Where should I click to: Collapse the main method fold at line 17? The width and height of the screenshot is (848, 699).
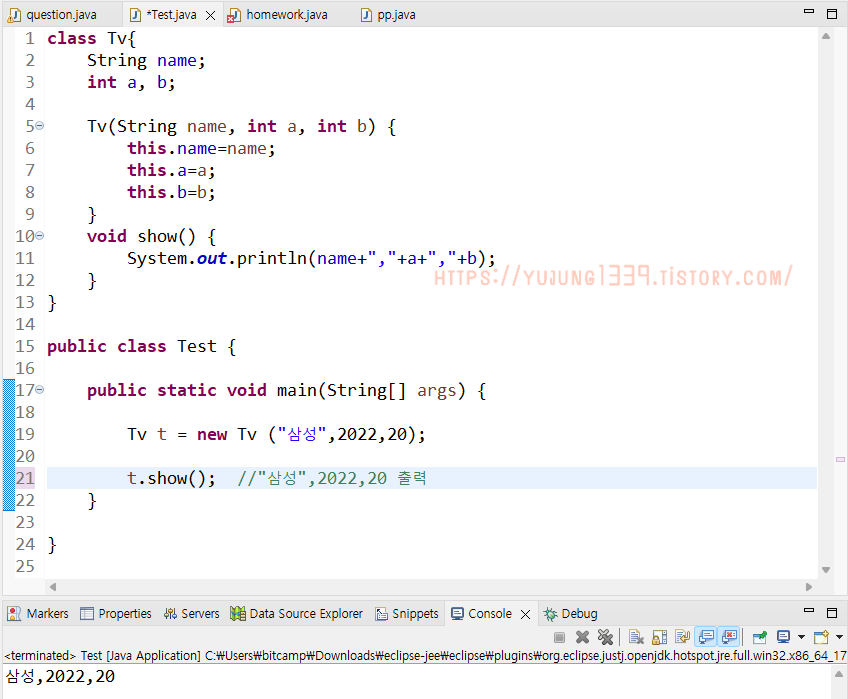pyautogui.click(x=39, y=390)
